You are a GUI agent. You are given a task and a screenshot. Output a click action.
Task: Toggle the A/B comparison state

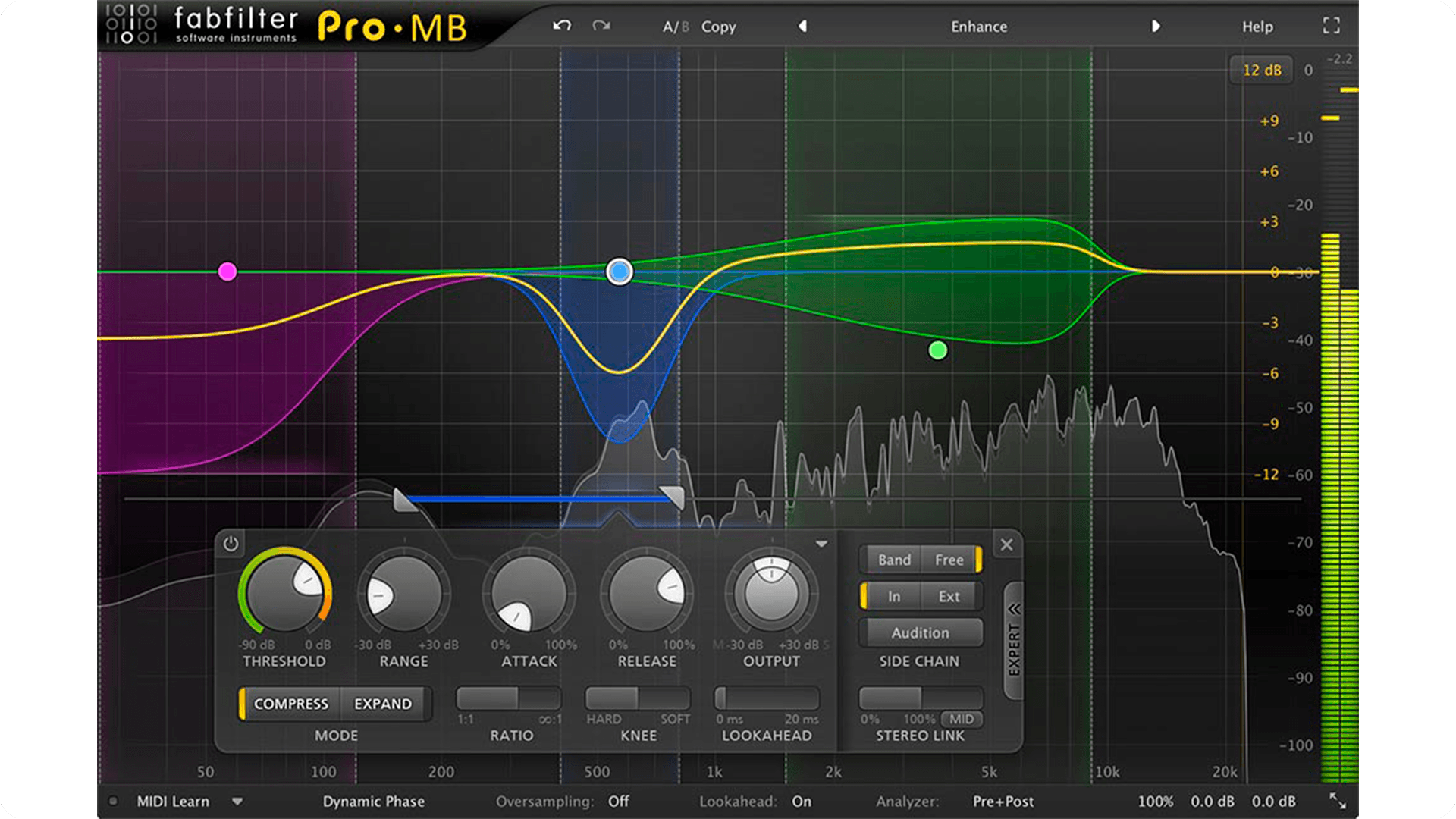pyautogui.click(x=676, y=27)
